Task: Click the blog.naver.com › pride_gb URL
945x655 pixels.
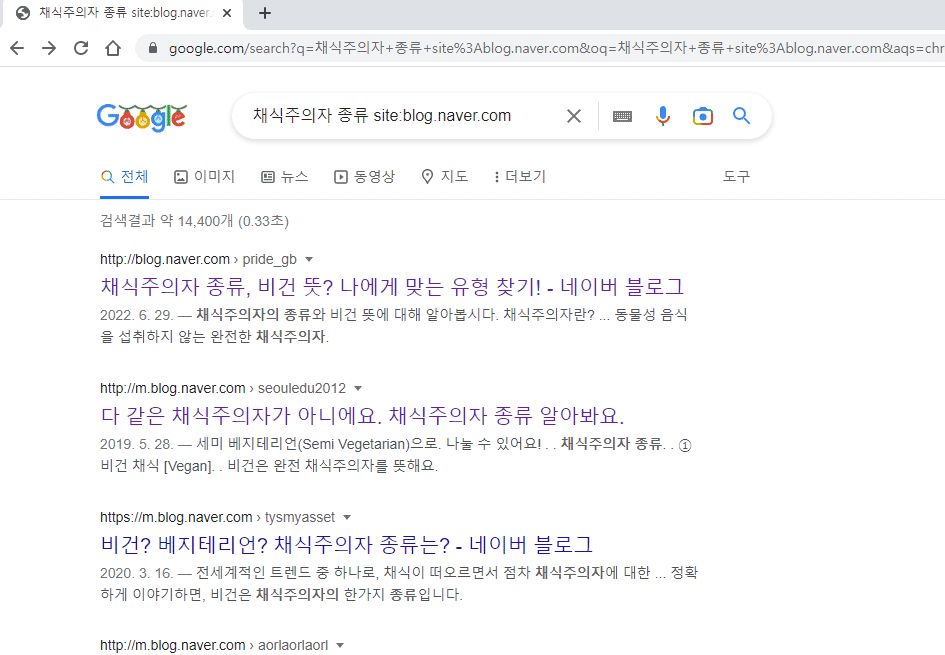Action: (198, 259)
